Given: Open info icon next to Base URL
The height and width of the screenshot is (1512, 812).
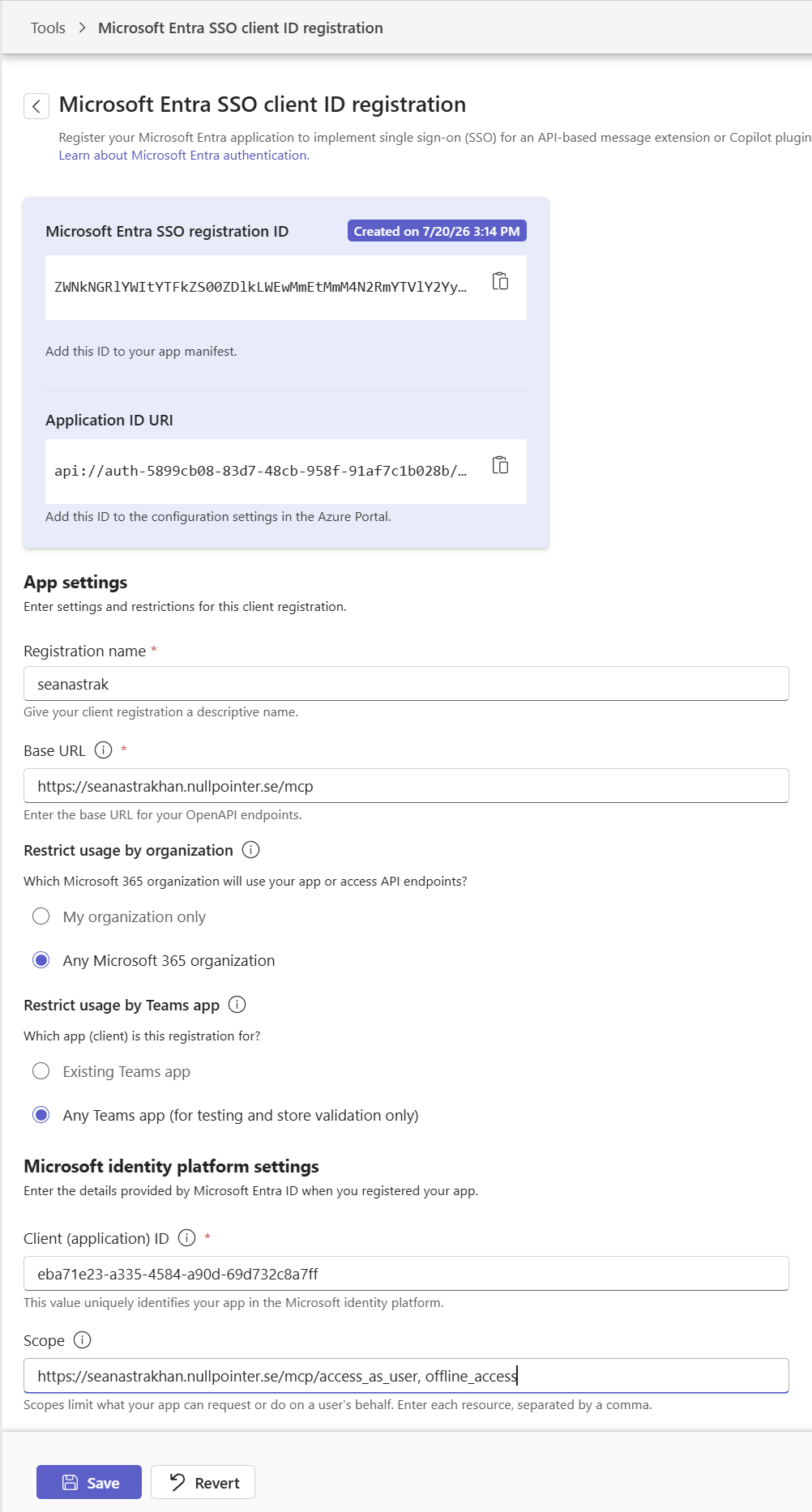Looking at the screenshot, I should (x=103, y=750).
